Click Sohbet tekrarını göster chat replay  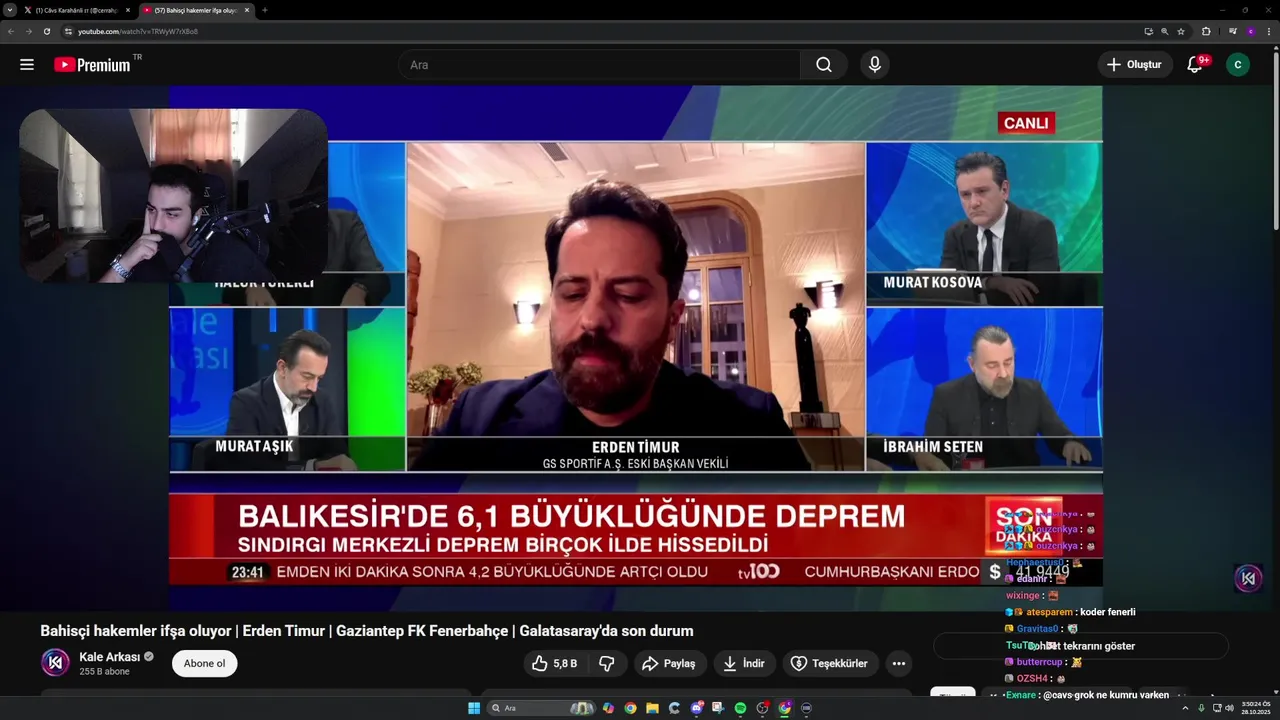pyautogui.click(x=1080, y=646)
